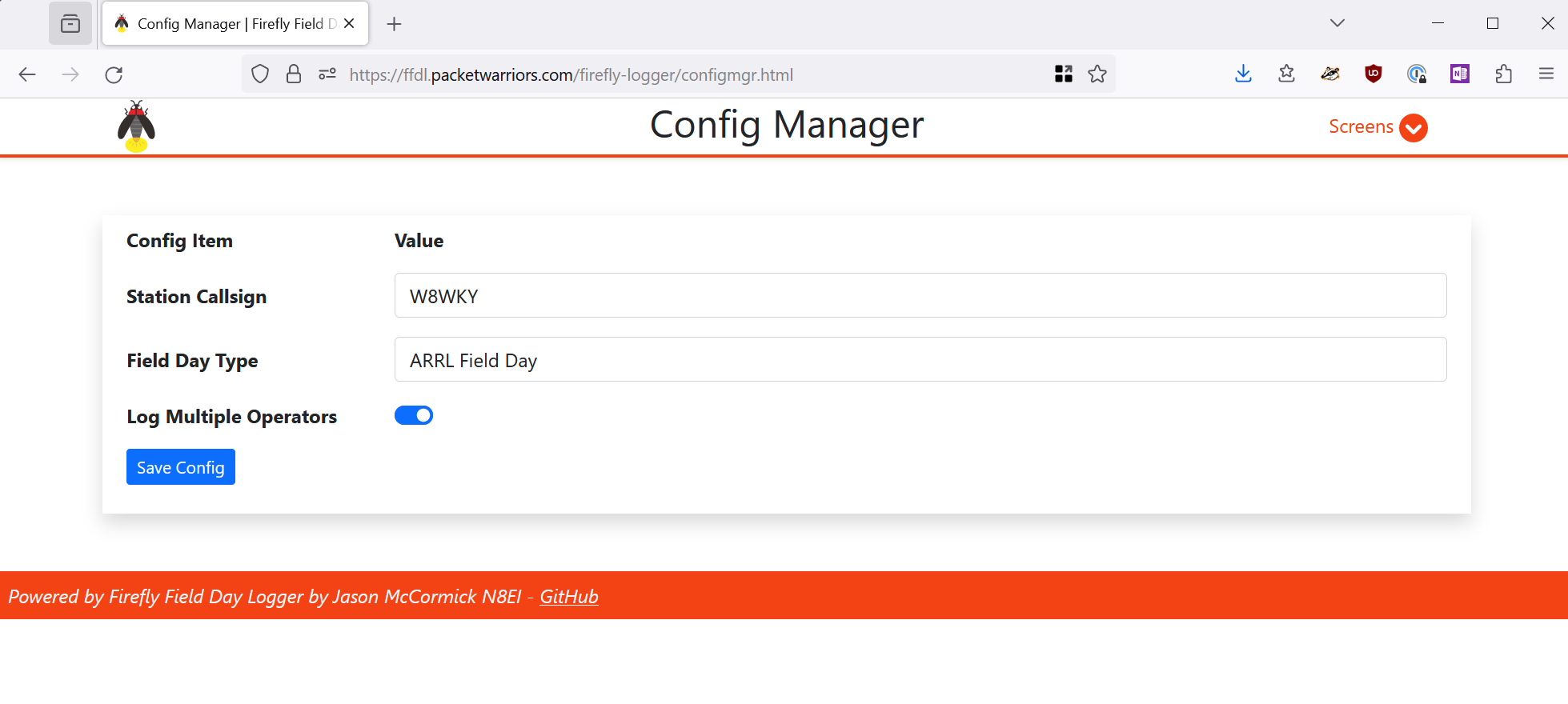The width and height of the screenshot is (1568, 704).
Task: Click the Station Callsign input field
Action: (x=920, y=296)
